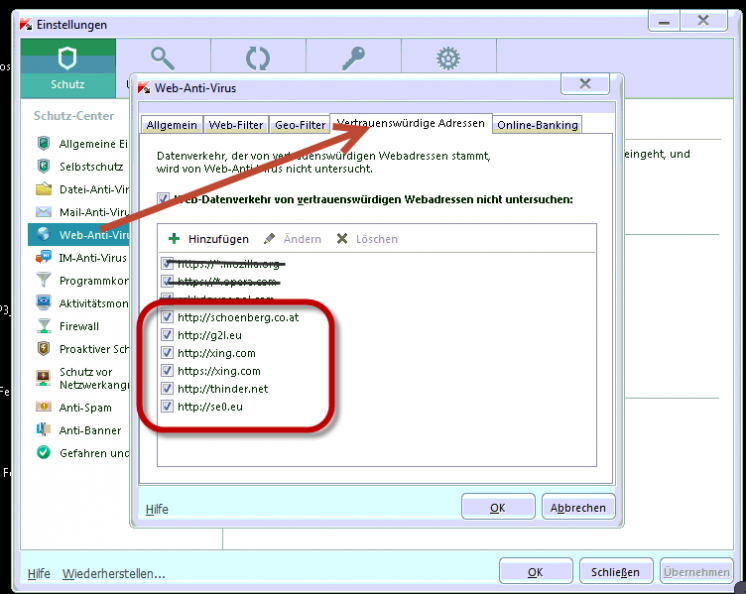The image size is (746, 594).
Task: Open the scan magnifier tab
Action: click(x=163, y=58)
